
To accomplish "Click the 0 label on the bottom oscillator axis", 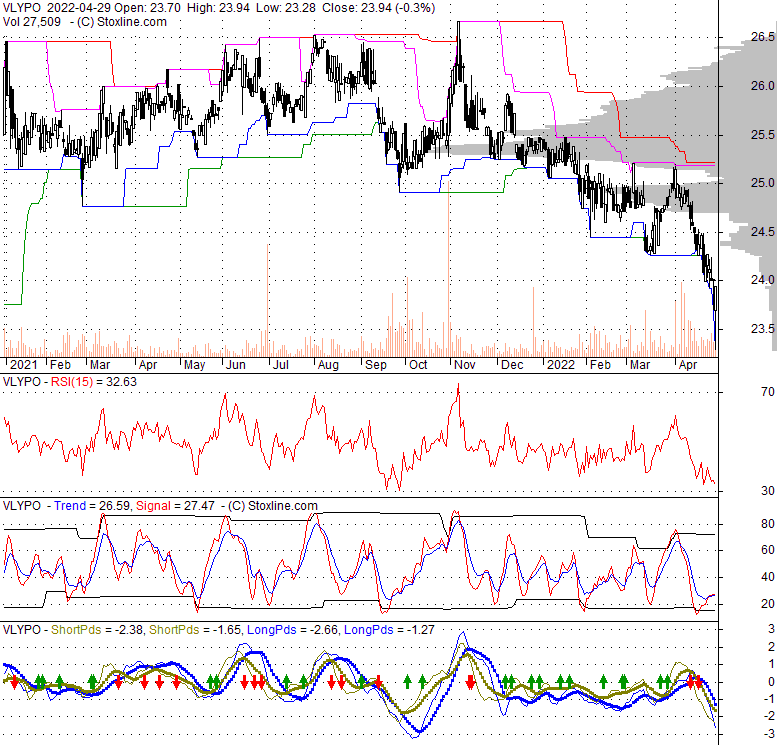I will pos(771,682).
